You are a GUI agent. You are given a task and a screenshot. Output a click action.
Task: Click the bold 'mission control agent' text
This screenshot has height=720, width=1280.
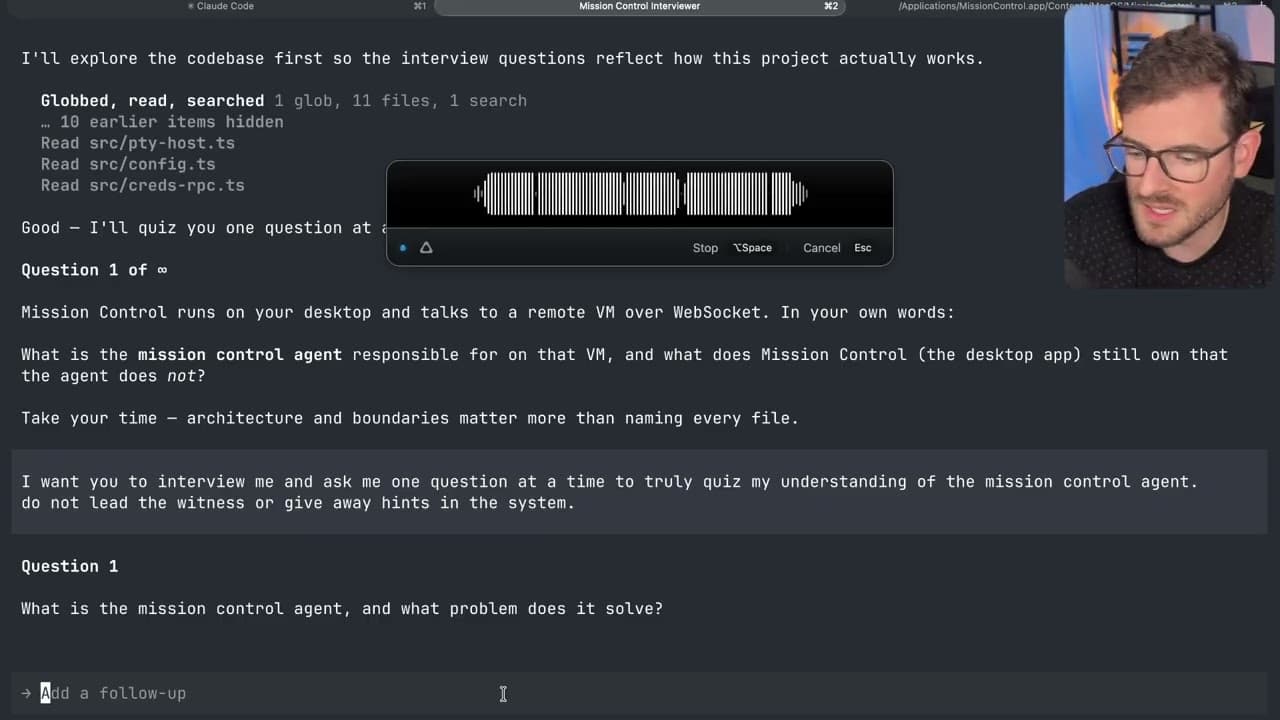tap(240, 355)
